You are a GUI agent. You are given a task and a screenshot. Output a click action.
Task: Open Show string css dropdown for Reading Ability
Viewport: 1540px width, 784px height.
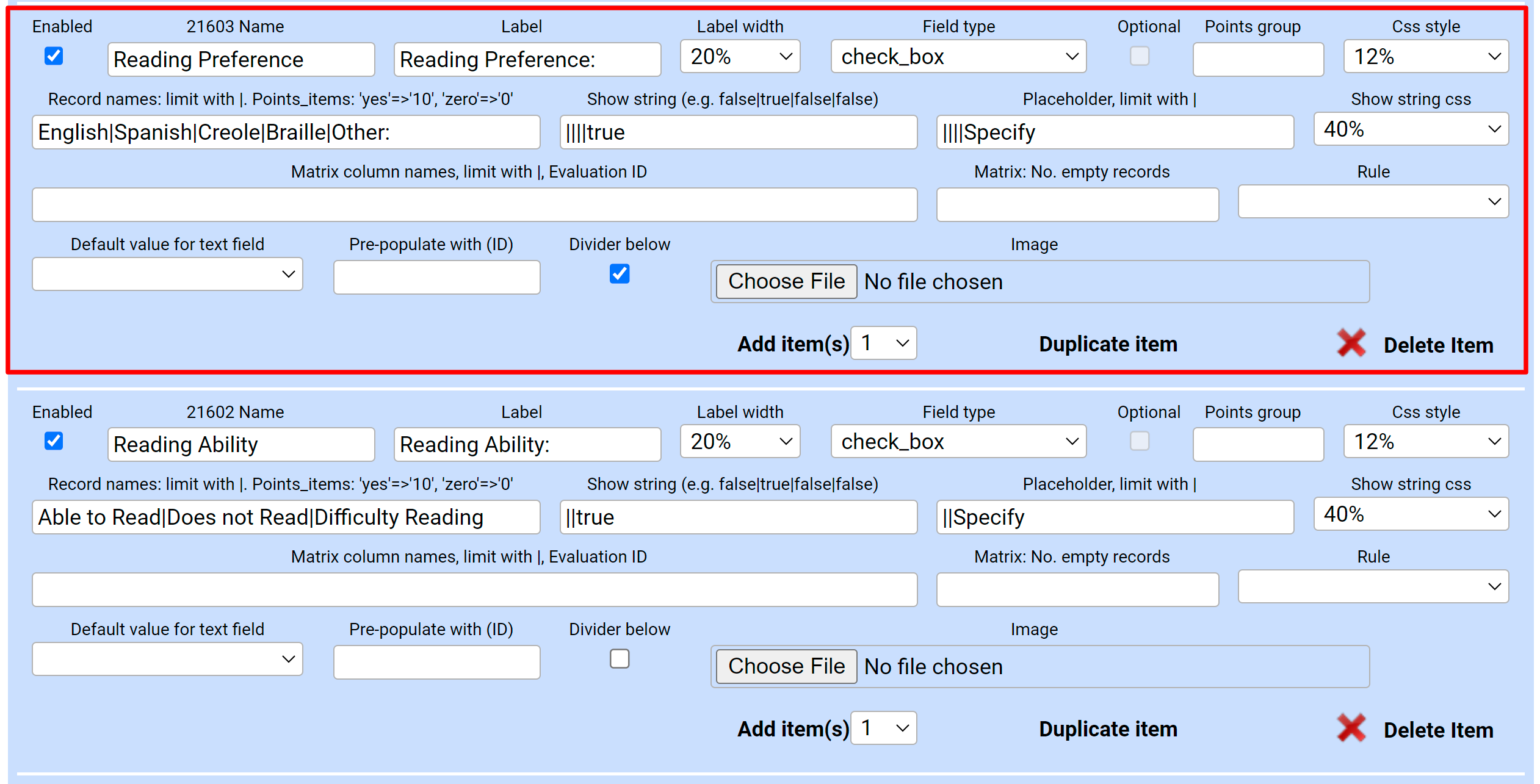1410,514
